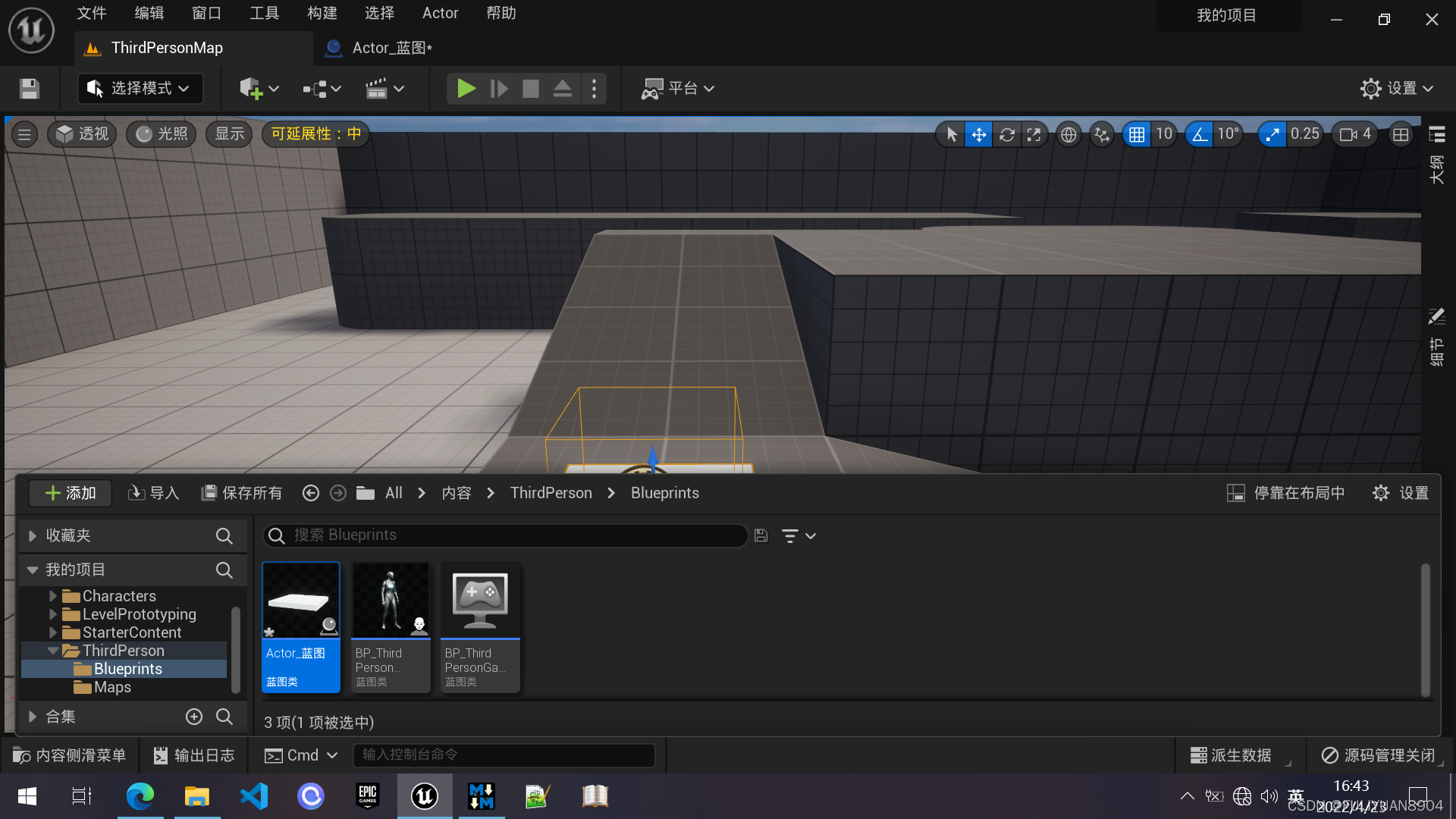This screenshot has width=1456, height=819.
Task: Toggle rotation angle snapping
Action: tap(1200, 135)
